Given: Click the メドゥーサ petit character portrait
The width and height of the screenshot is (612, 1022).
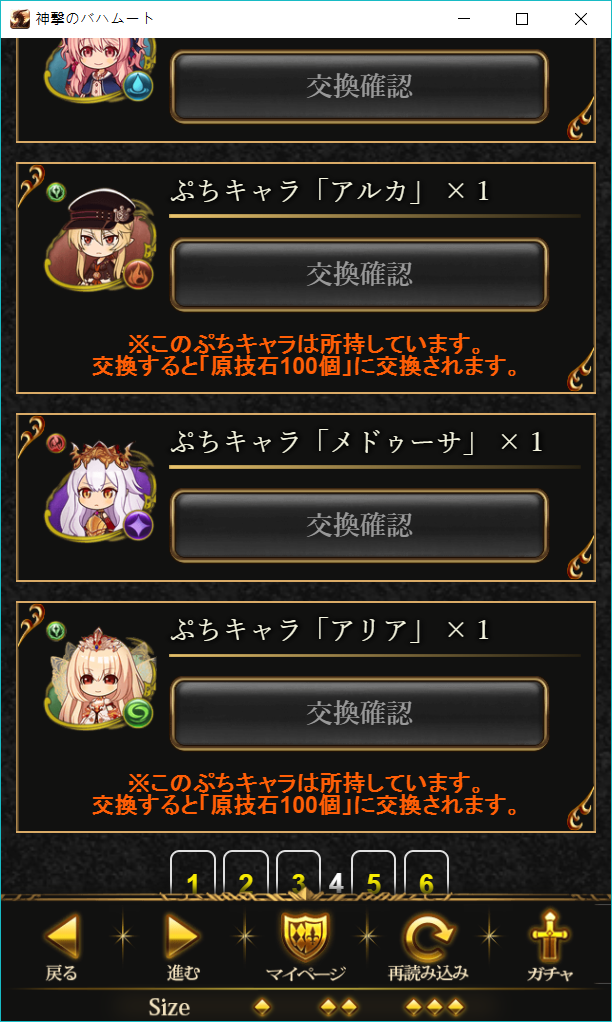Looking at the screenshot, I should [x=100, y=492].
